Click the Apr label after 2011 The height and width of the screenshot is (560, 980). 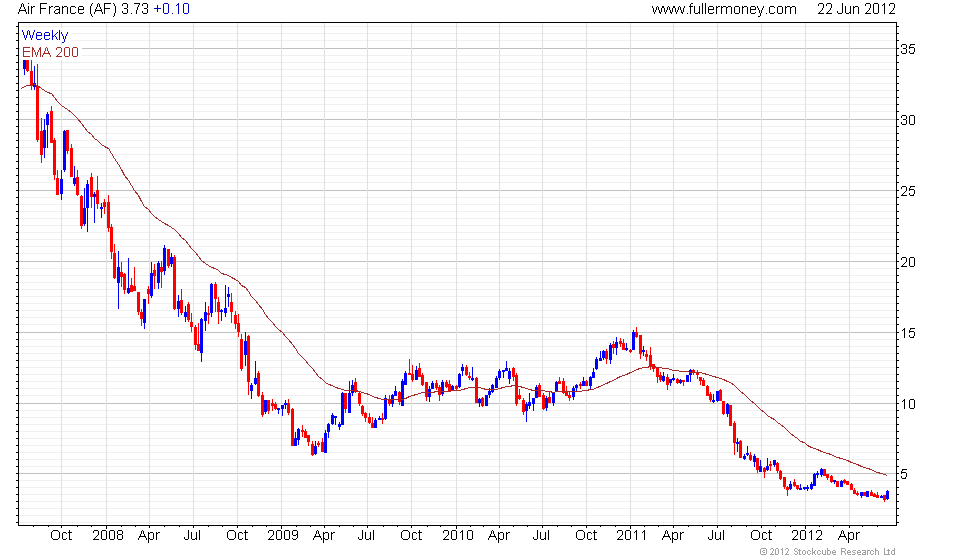click(x=672, y=536)
